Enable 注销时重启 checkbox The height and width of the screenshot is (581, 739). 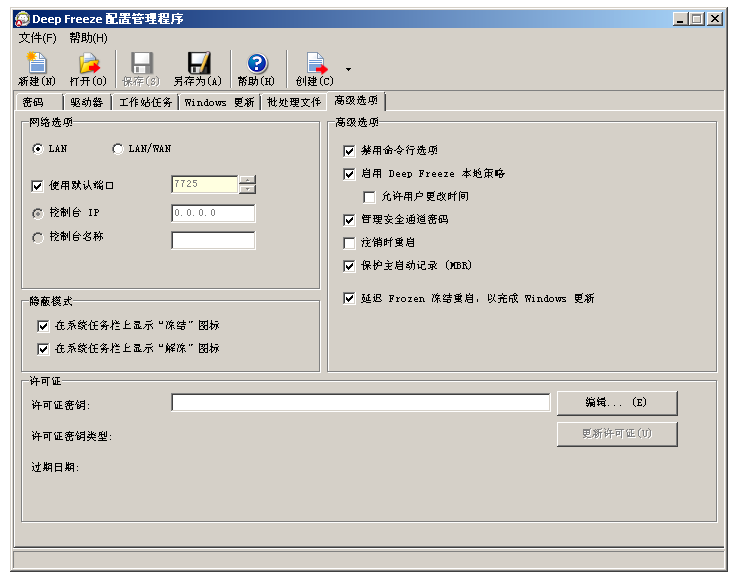tap(349, 243)
